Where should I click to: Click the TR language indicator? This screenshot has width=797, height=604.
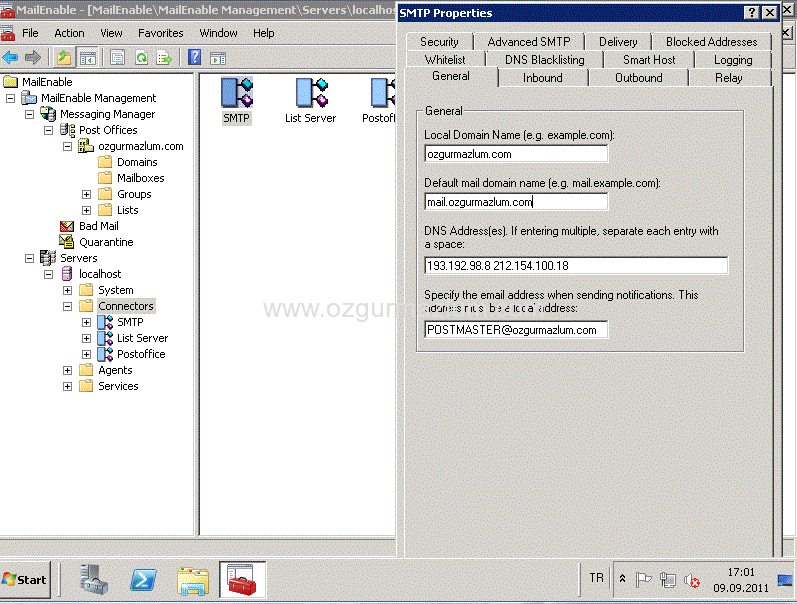point(597,578)
